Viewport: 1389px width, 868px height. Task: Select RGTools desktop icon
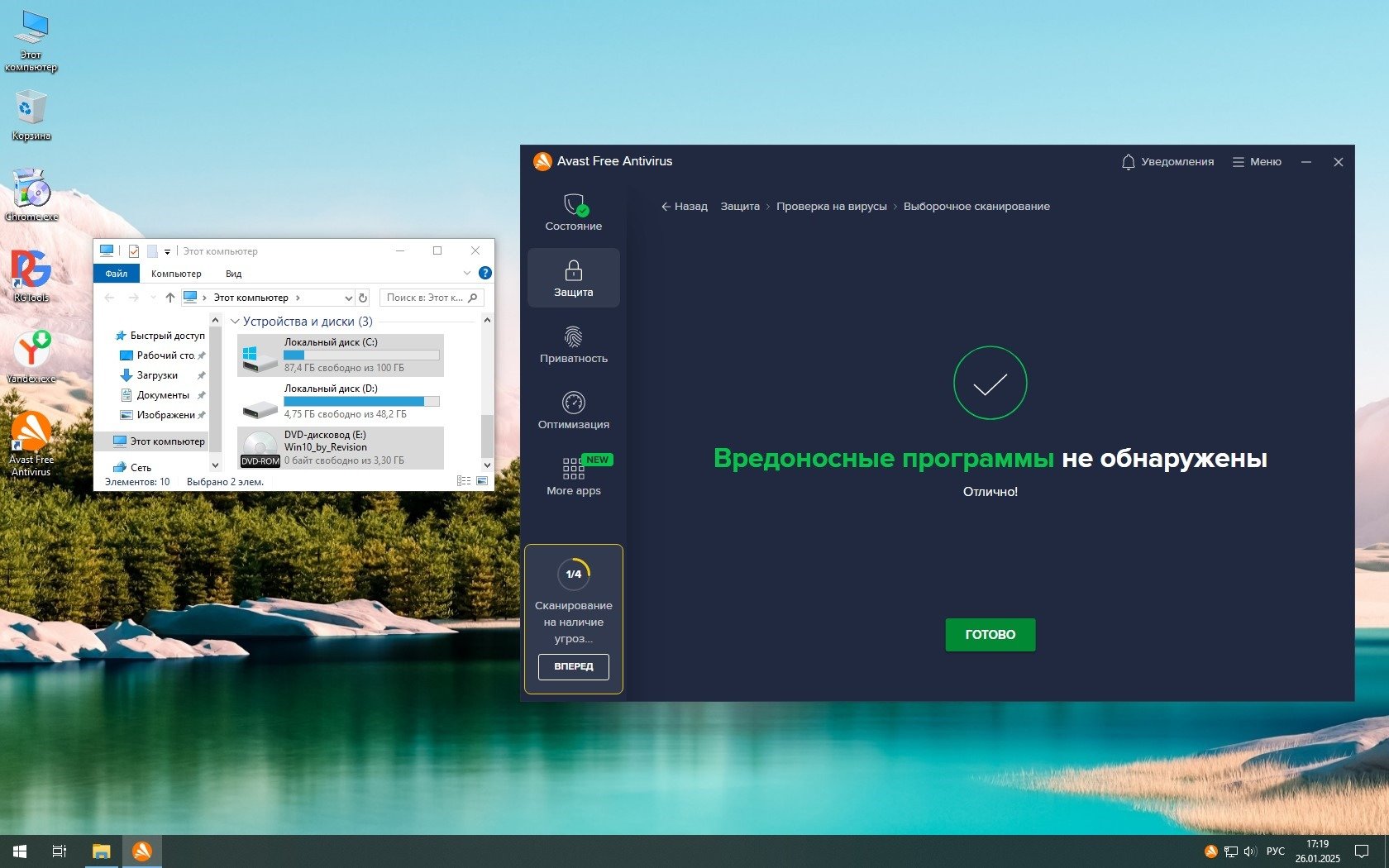[31, 276]
